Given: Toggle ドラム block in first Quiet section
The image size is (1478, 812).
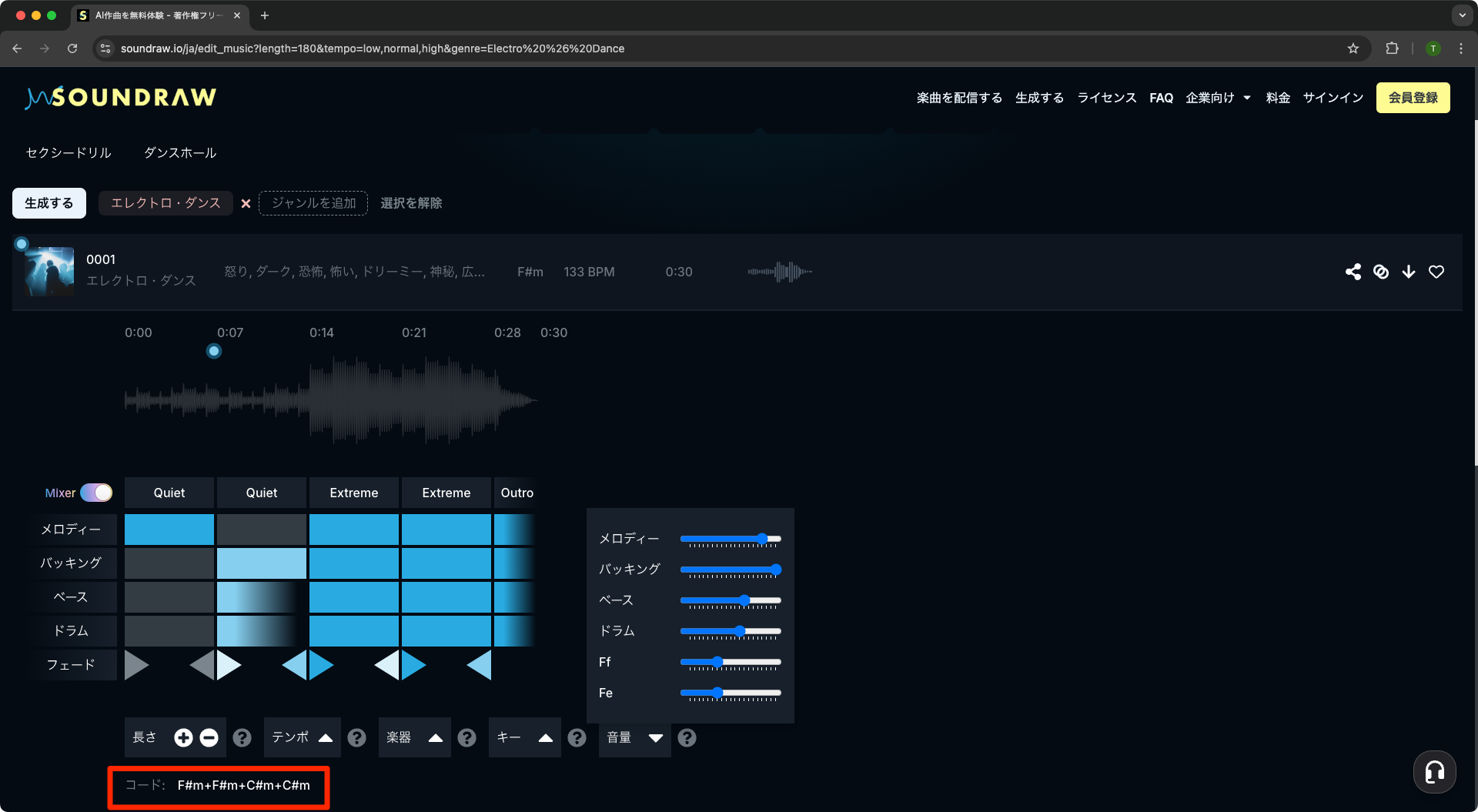Looking at the screenshot, I should [169, 631].
